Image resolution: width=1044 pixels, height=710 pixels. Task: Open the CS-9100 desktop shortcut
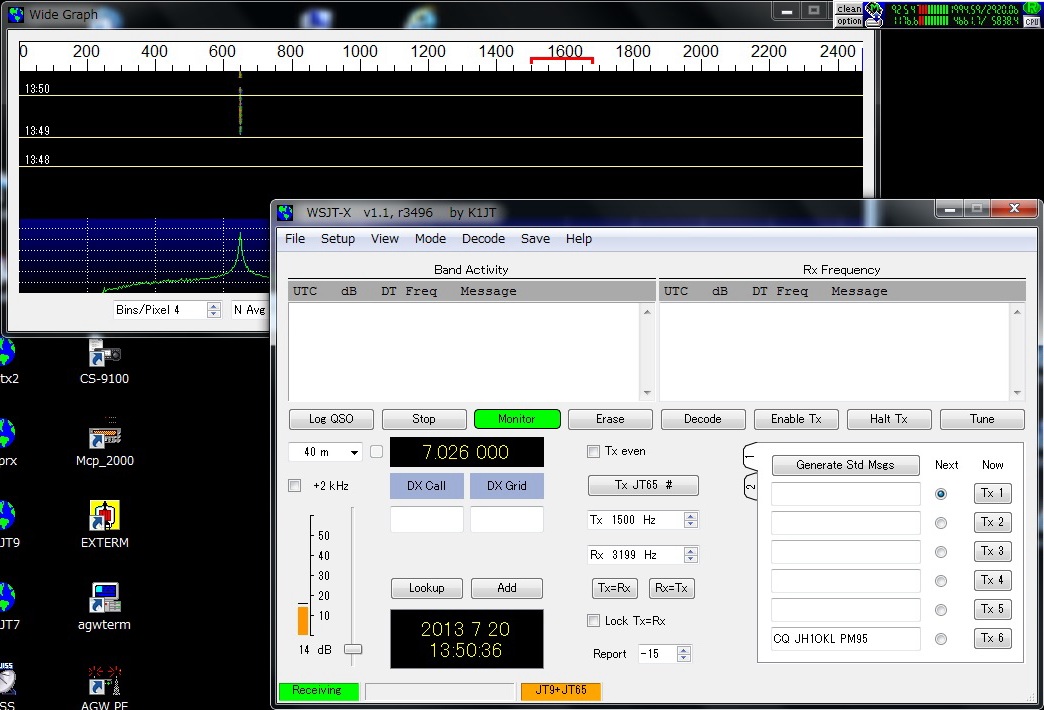coord(104,355)
